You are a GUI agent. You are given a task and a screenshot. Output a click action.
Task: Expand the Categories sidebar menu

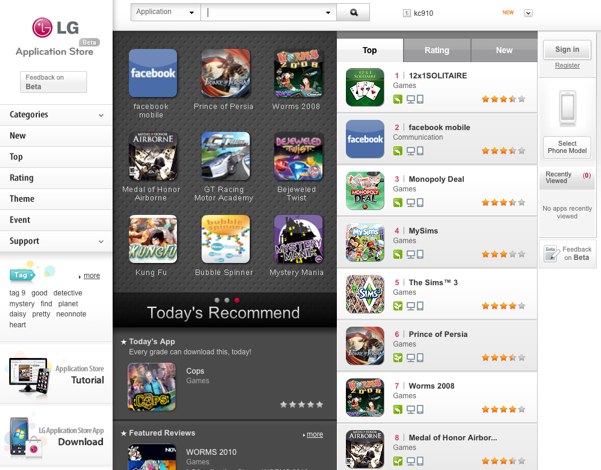click(56, 115)
